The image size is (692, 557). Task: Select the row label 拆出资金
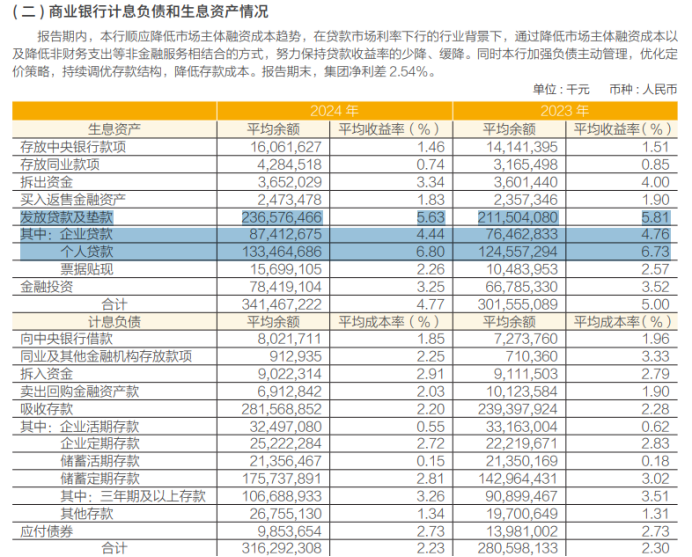tap(46, 182)
